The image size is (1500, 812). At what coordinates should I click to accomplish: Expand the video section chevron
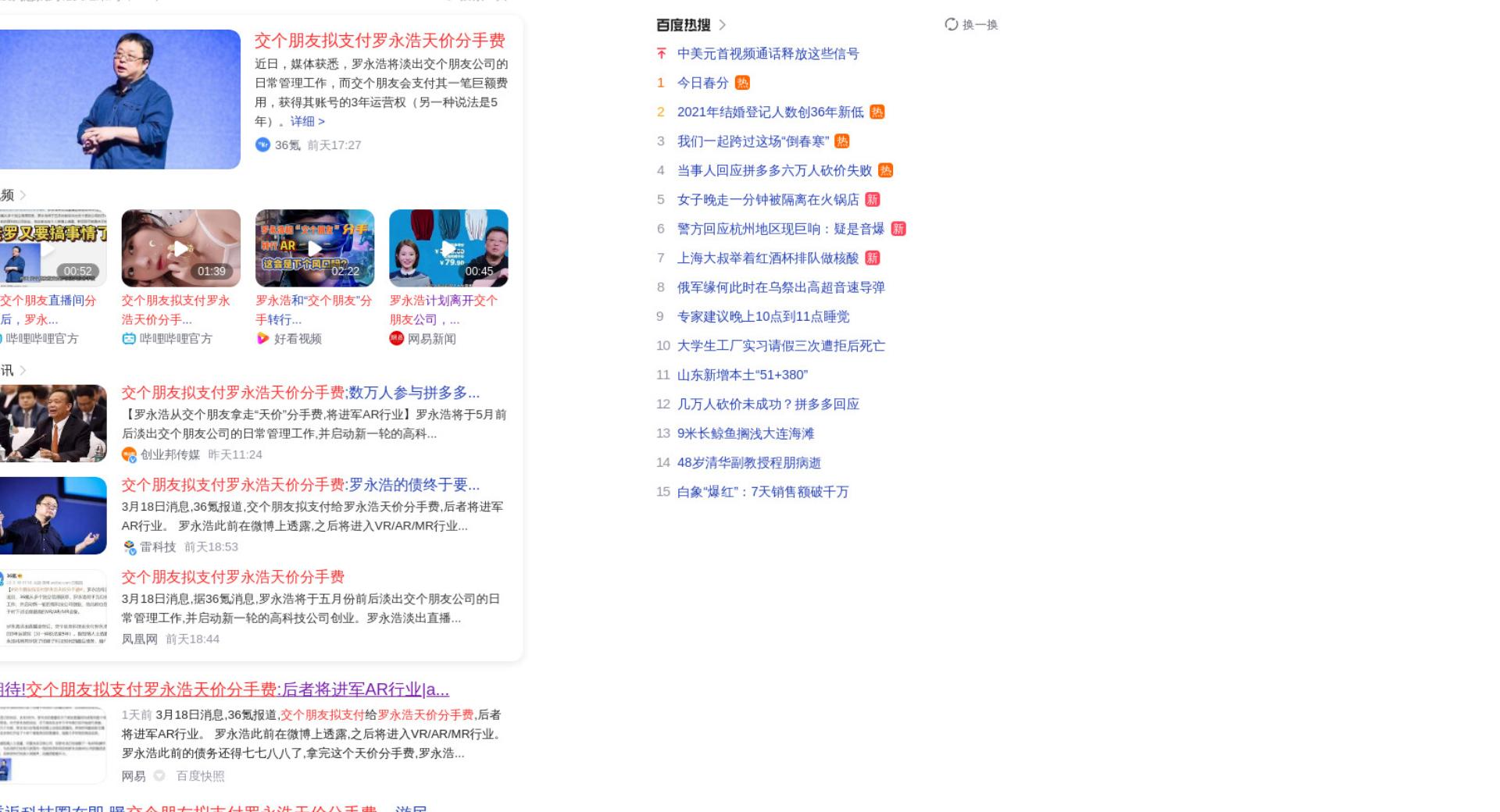click(23, 195)
